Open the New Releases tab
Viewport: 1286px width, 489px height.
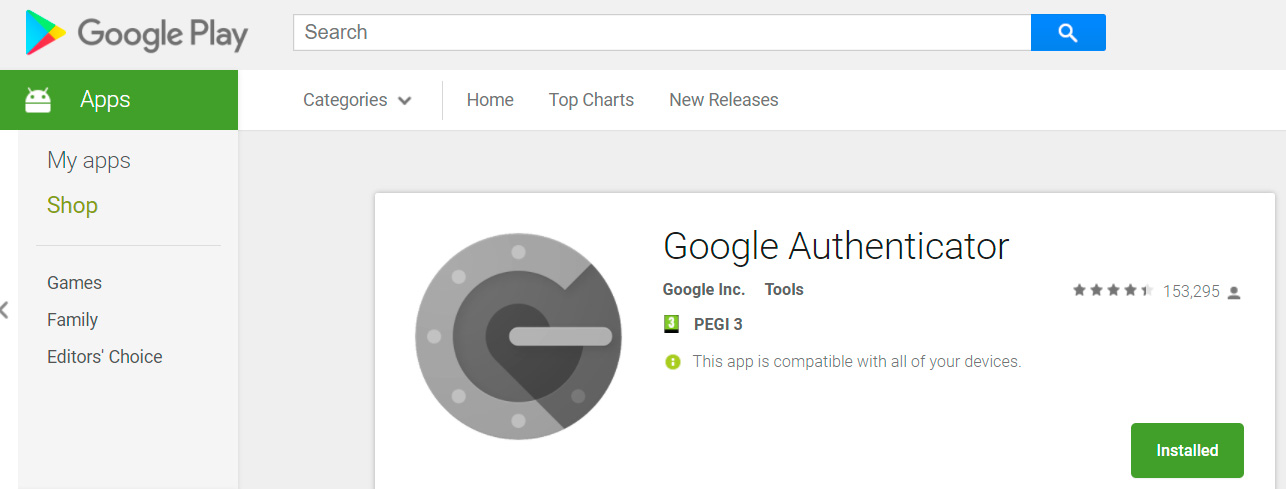tap(724, 100)
